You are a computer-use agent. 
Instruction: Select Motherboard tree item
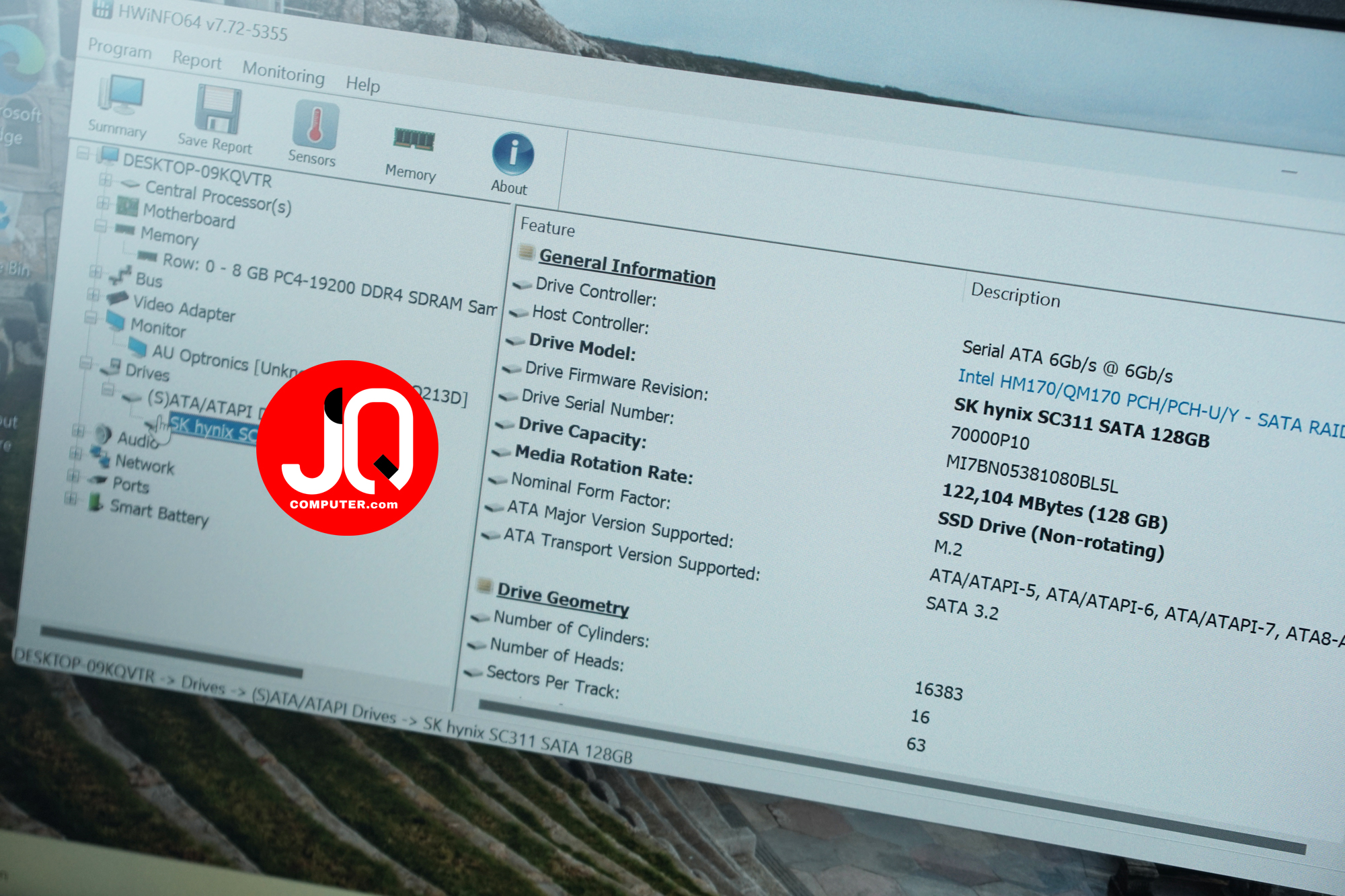189,215
